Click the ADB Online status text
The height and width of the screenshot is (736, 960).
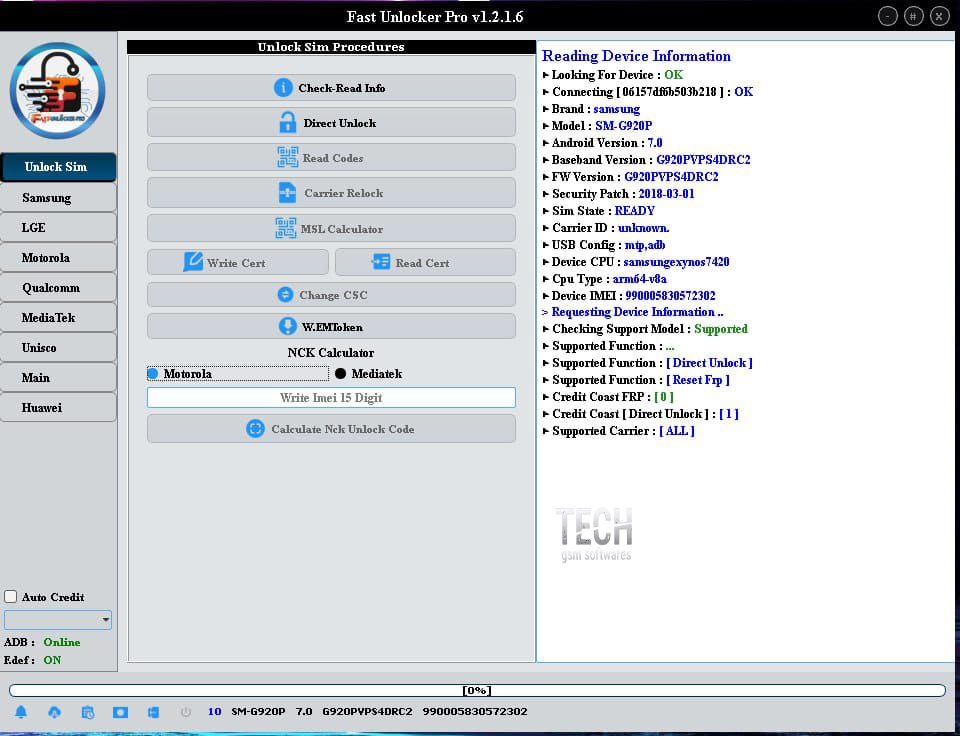pos(62,642)
